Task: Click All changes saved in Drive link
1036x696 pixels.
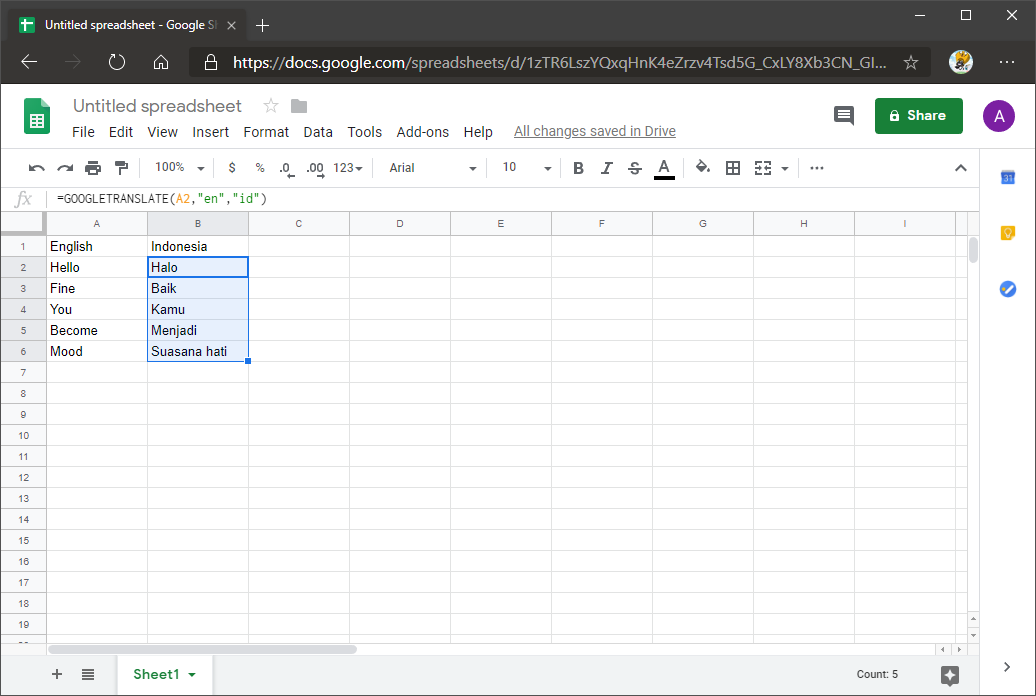Action: 594,132
